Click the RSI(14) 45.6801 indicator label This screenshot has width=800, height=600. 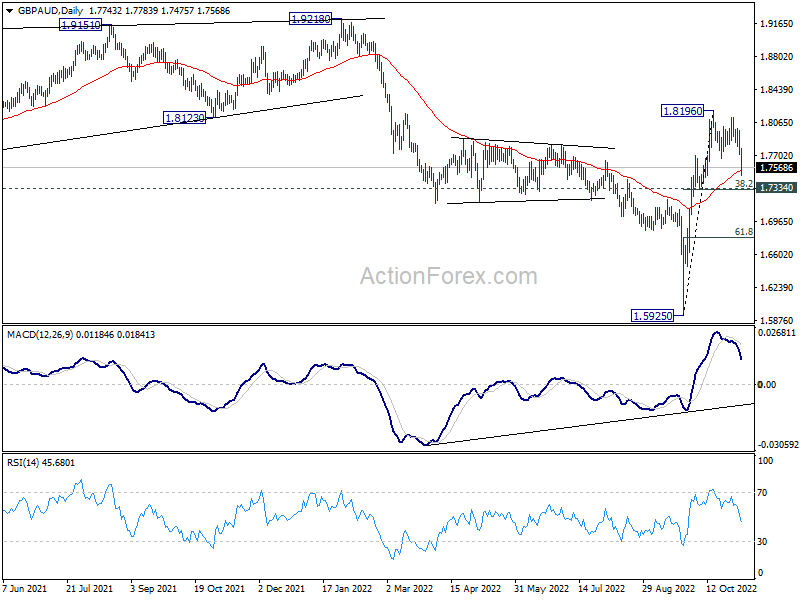click(x=40, y=463)
